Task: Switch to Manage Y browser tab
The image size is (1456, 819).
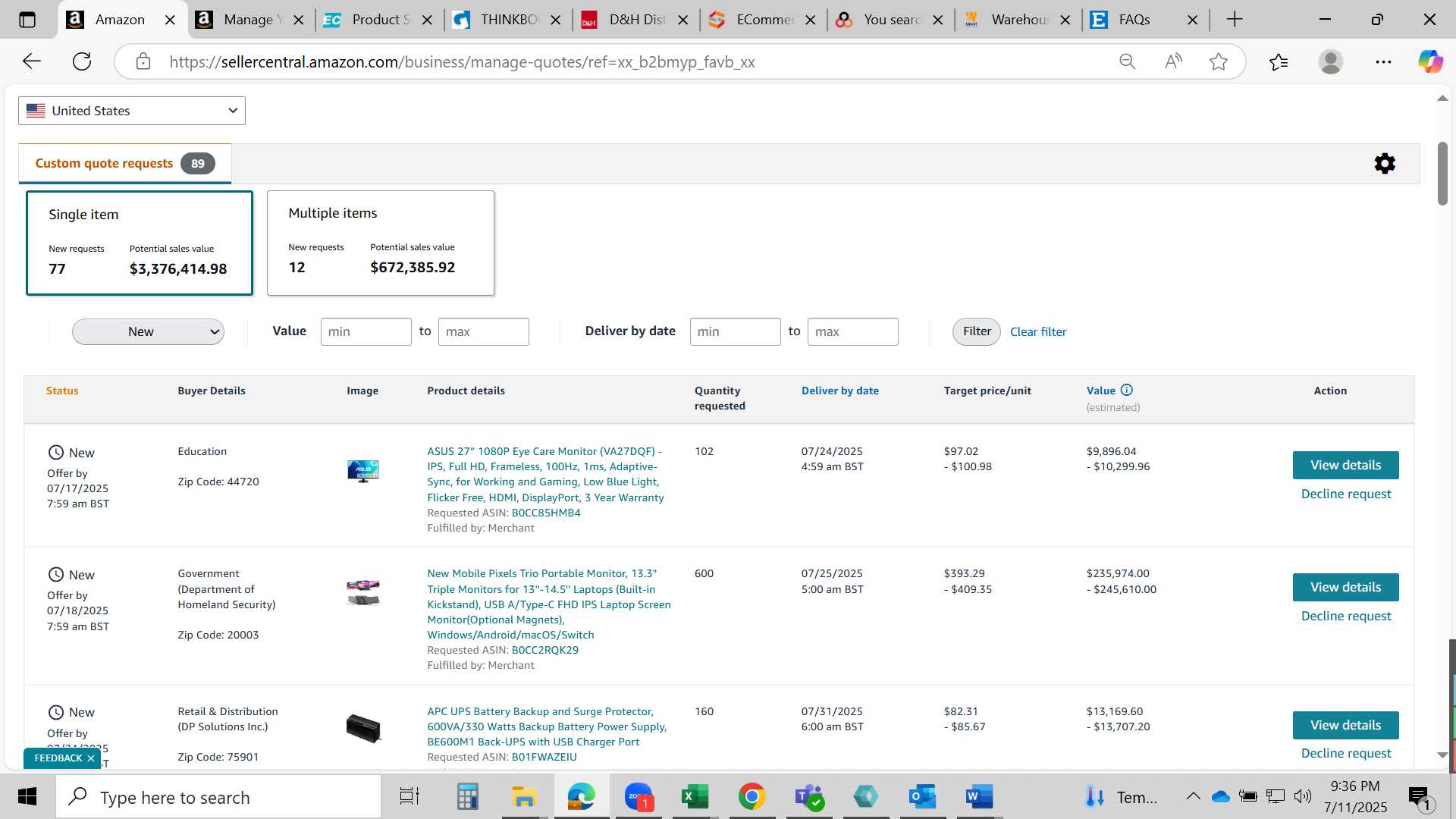Action: (x=249, y=20)
